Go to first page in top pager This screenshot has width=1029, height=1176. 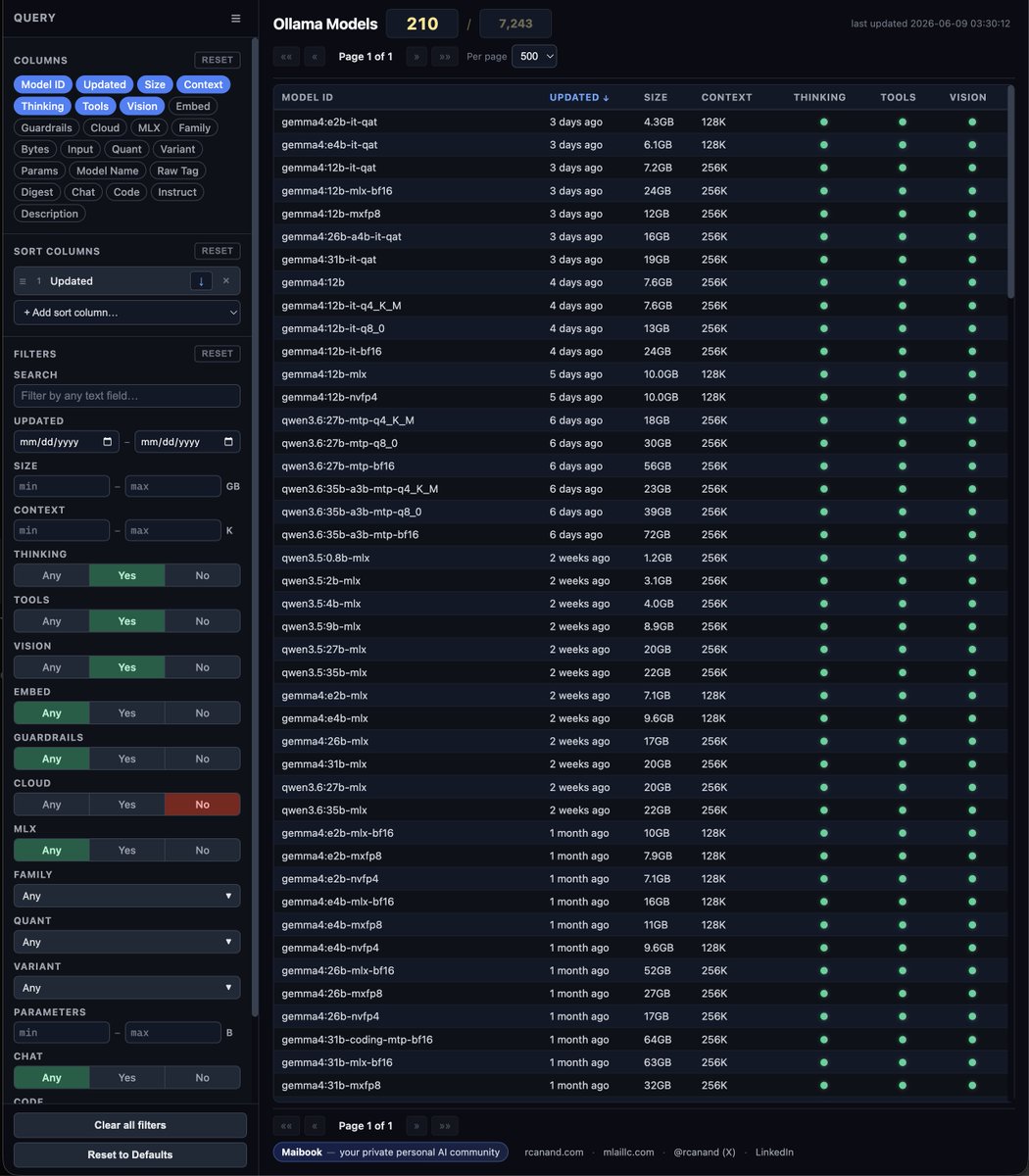286,56
